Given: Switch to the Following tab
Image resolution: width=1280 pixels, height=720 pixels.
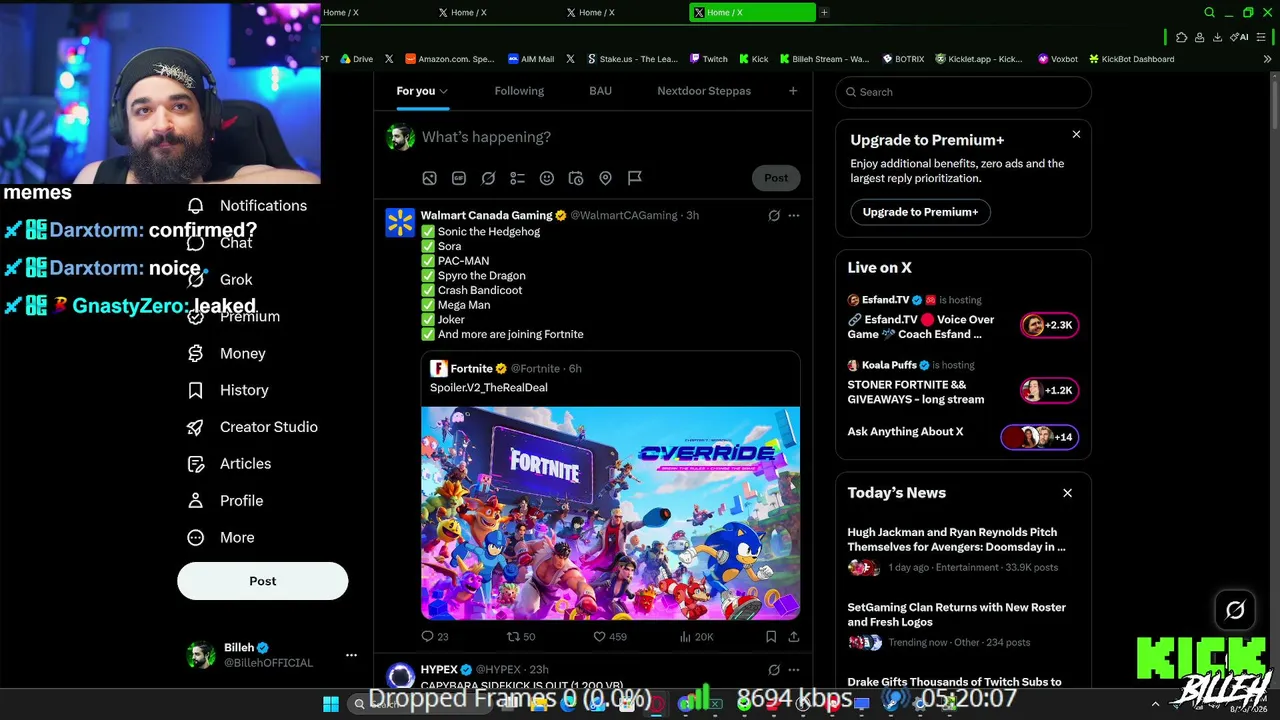Looking at the screenshot, I should (519, 91).
